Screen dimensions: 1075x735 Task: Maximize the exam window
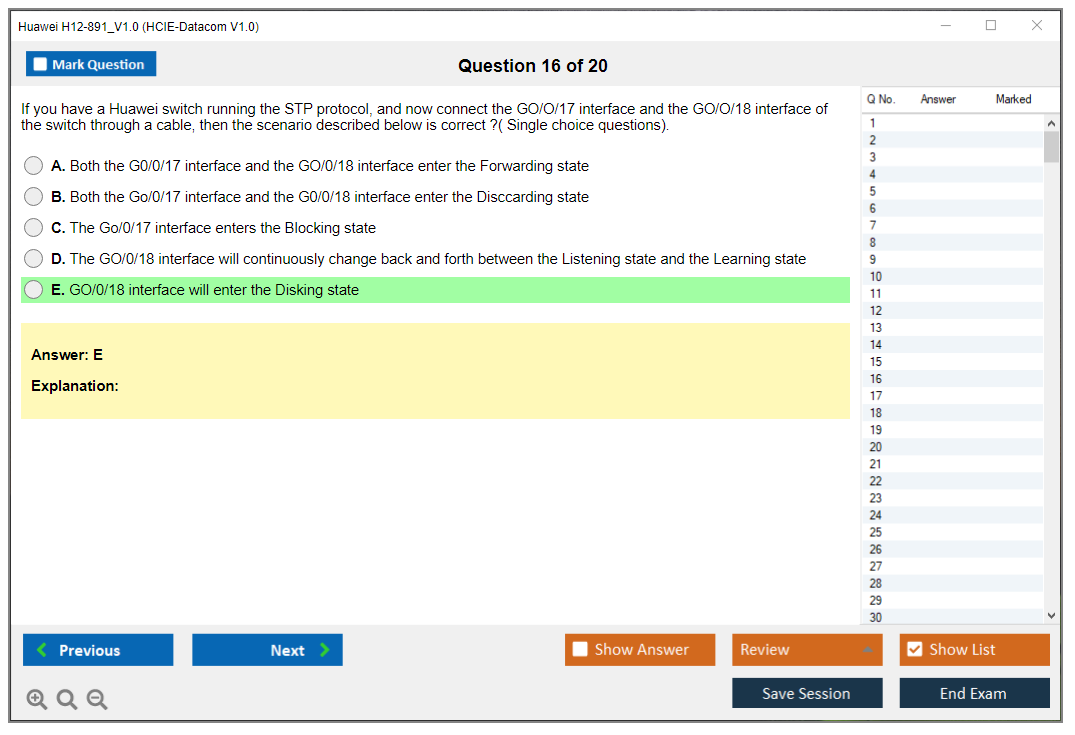[991, 26]
